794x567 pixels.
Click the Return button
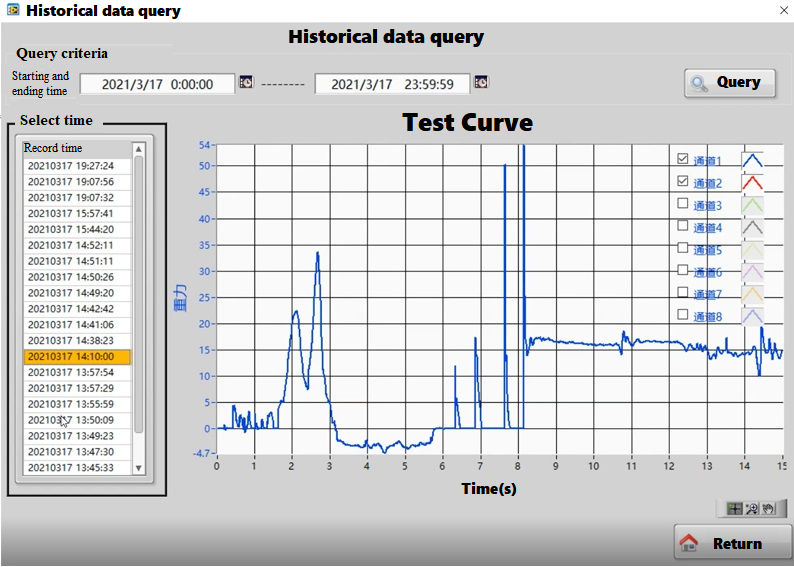coord(732,543)
